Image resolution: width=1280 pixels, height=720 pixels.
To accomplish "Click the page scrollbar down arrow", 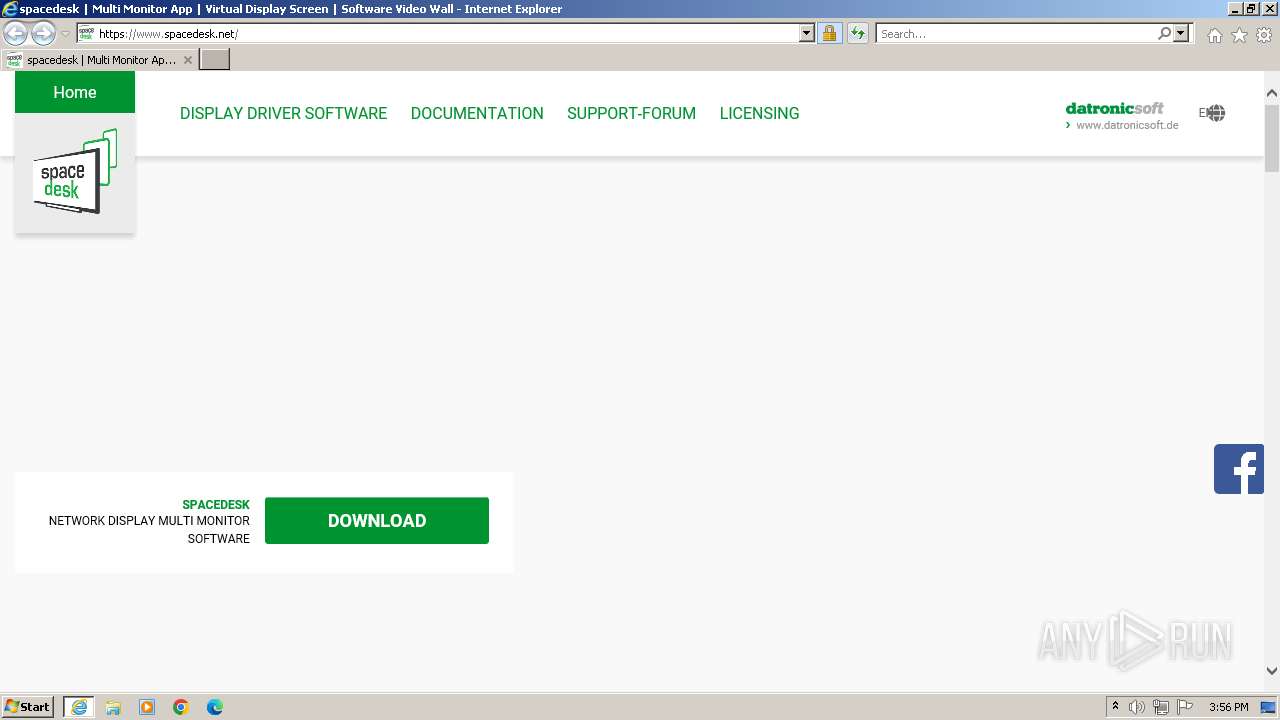I will [x=1272, y=671].
